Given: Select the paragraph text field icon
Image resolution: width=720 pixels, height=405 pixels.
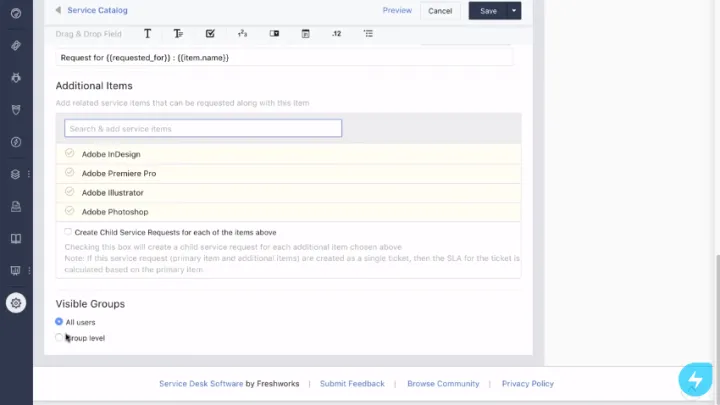Looking at the screenshot, I should tap(178, 34).
